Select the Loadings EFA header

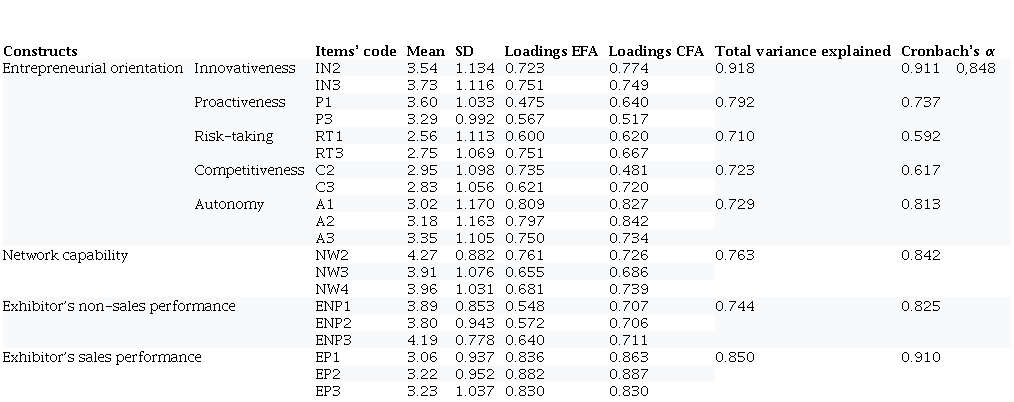coord(551,51)
